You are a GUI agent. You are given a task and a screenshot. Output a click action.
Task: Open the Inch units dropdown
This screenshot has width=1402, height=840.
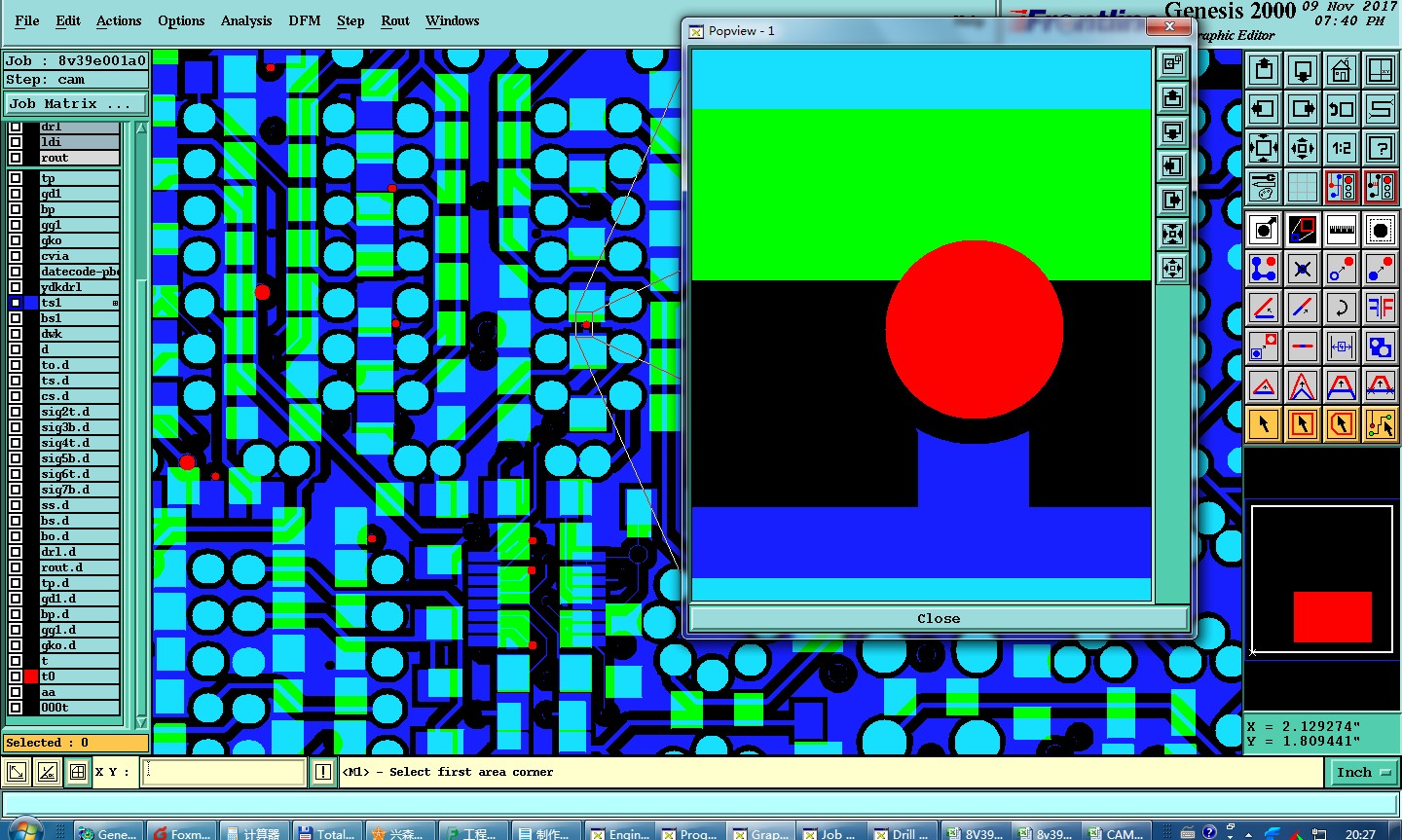pos(1363,772)
